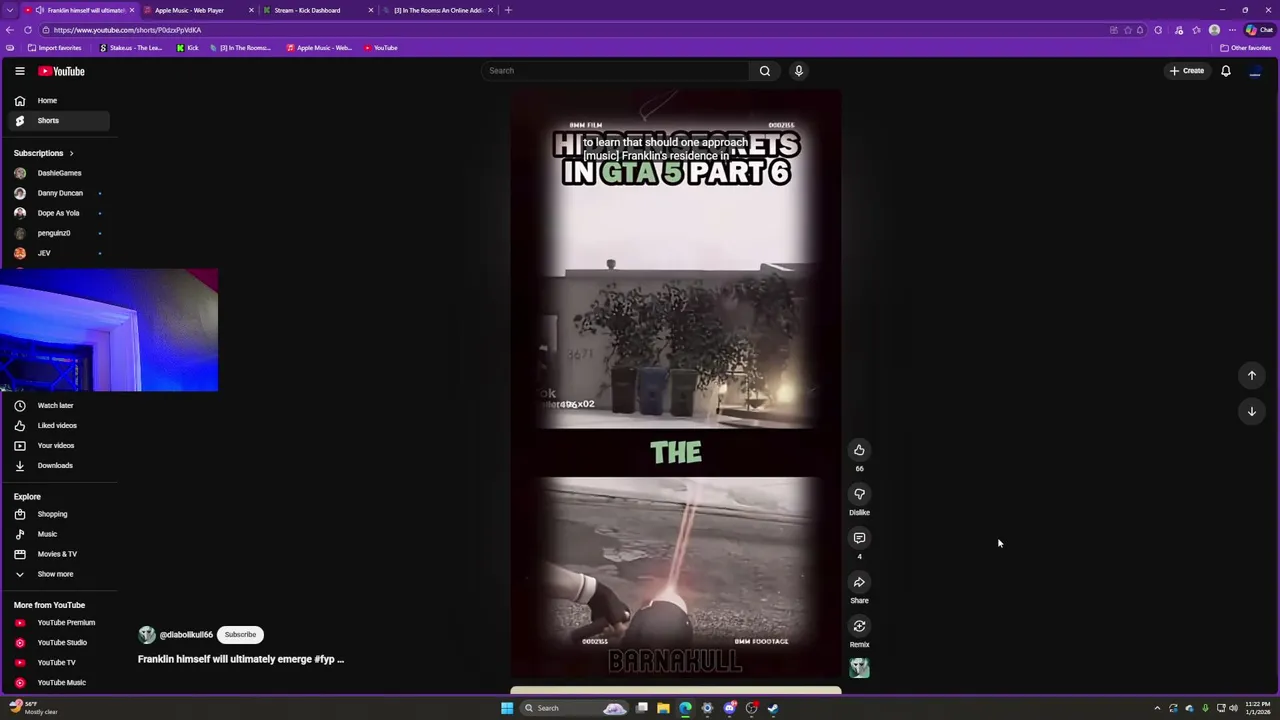Screen dimensions: 1280x720
Task: Expand the Subscriptions section chevron
Action: click(71, 153)
